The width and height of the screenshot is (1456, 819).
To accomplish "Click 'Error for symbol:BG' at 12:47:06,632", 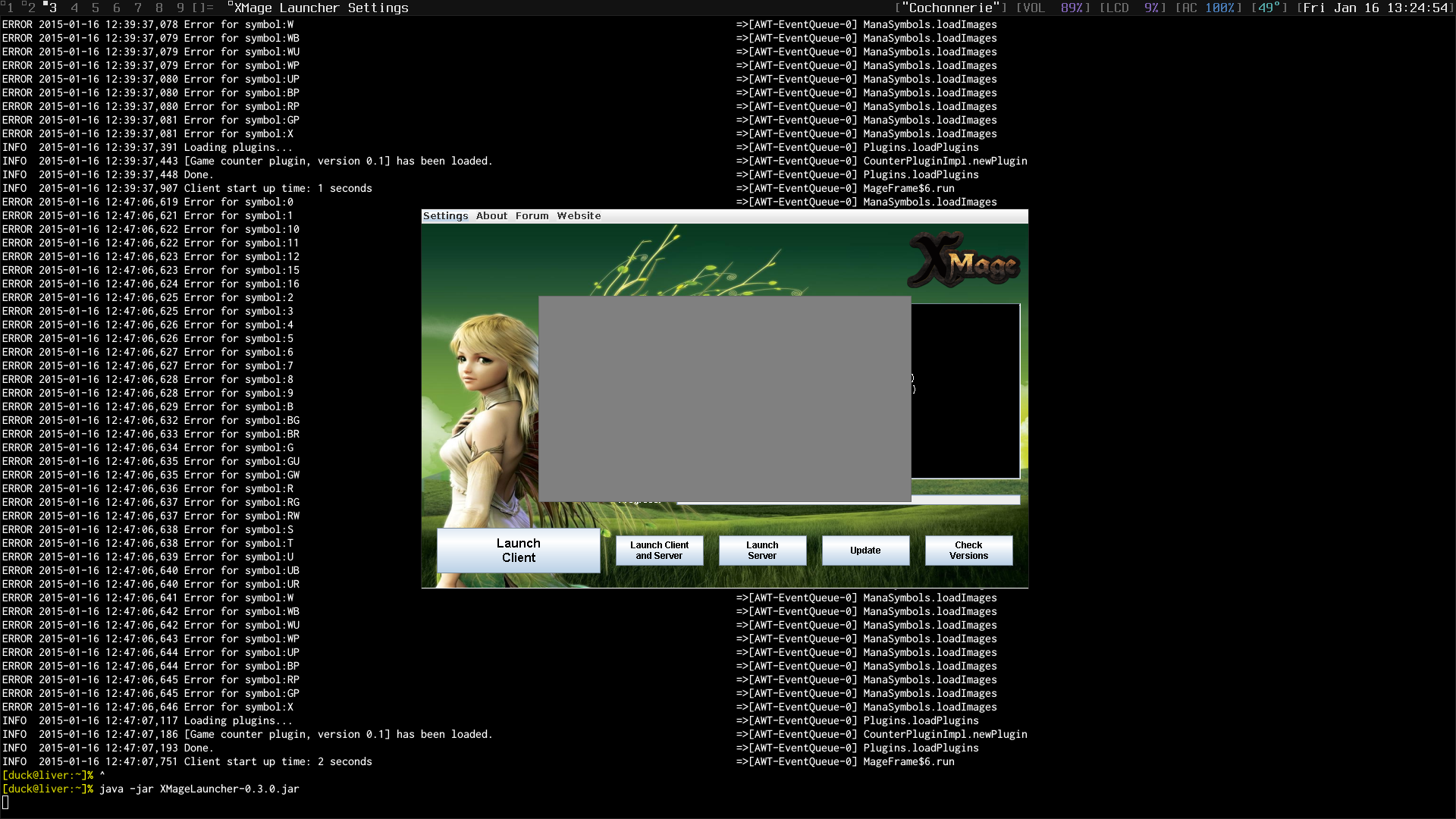I will pos(242,421).
